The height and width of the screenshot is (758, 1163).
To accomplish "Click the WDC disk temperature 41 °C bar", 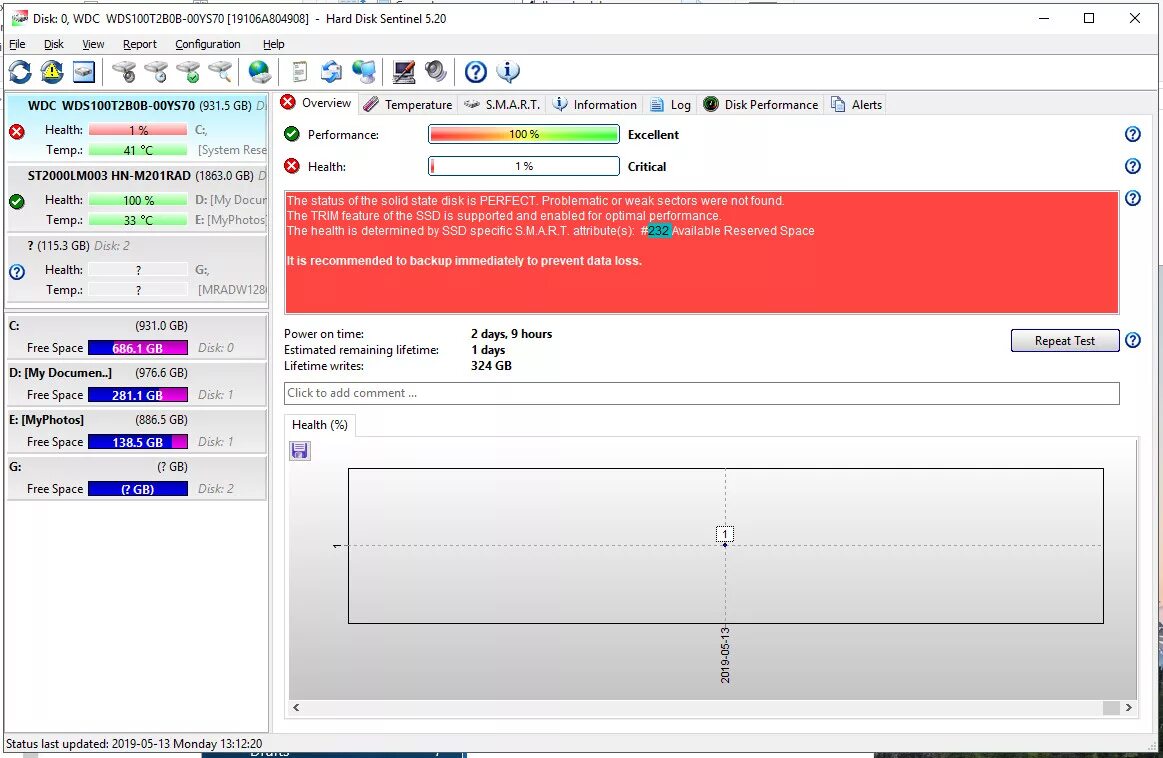I will tap(138, 151).
